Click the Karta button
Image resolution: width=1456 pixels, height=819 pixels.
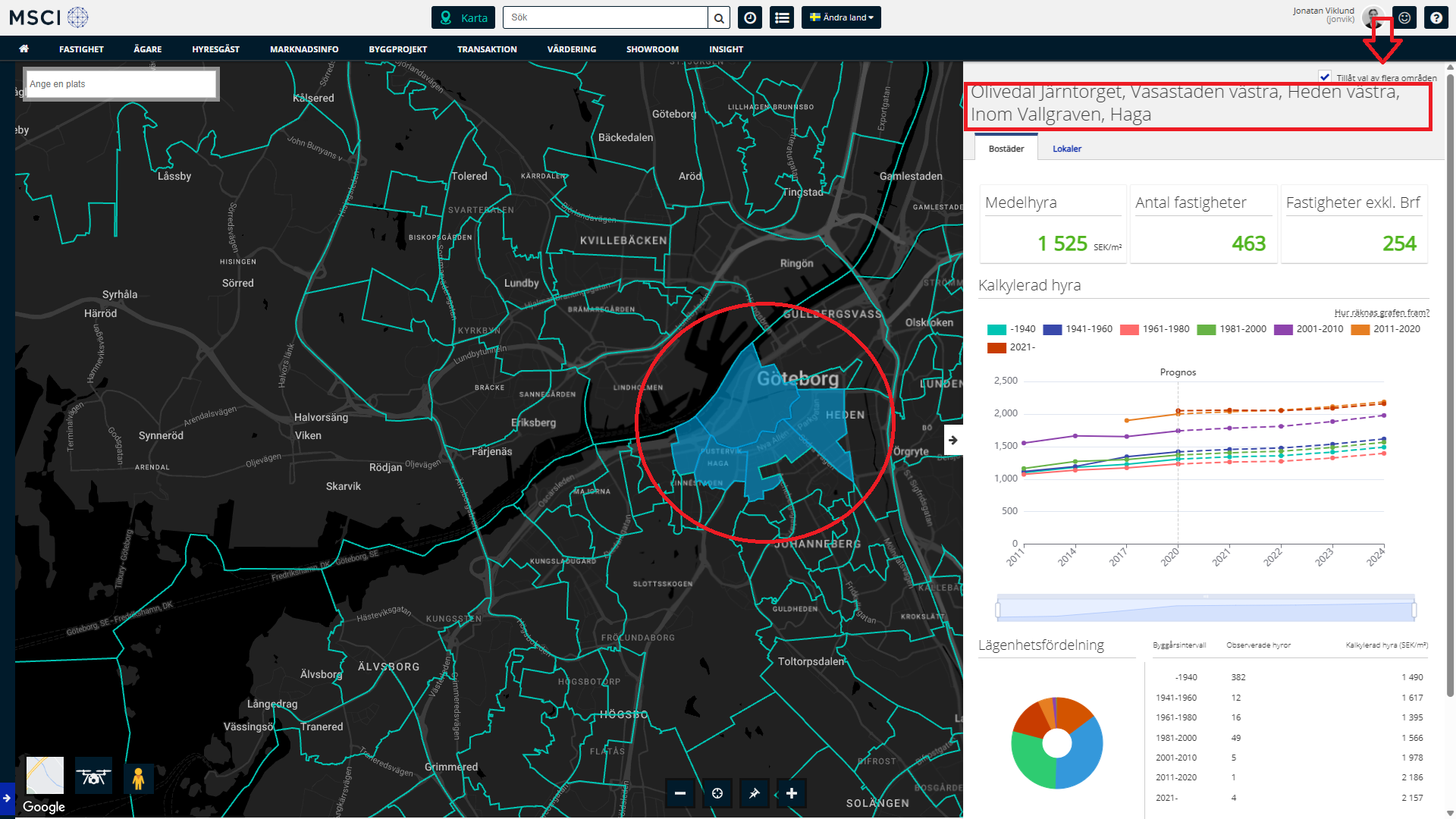tap(463, 17)
